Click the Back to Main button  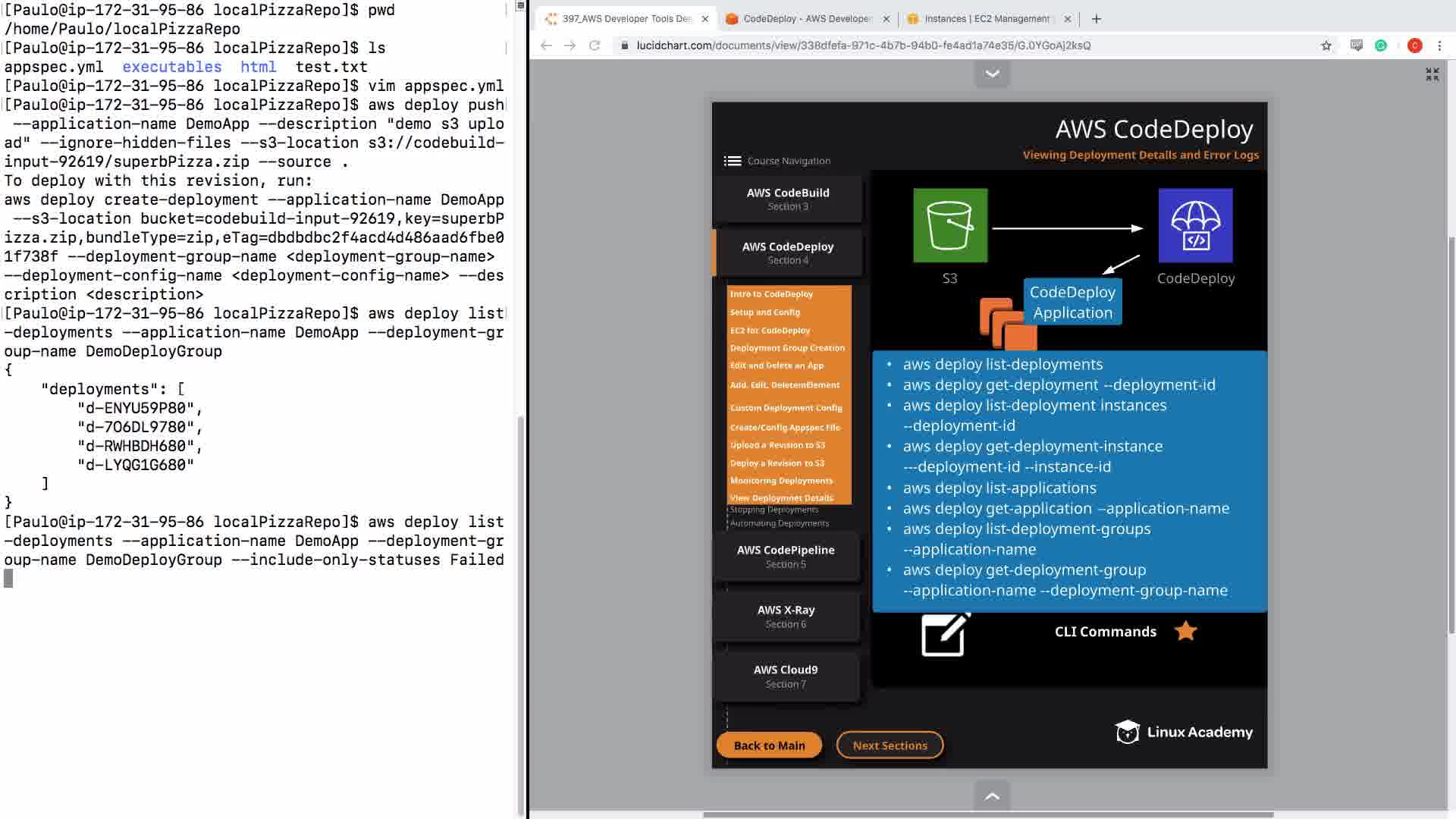pos(769,745)
